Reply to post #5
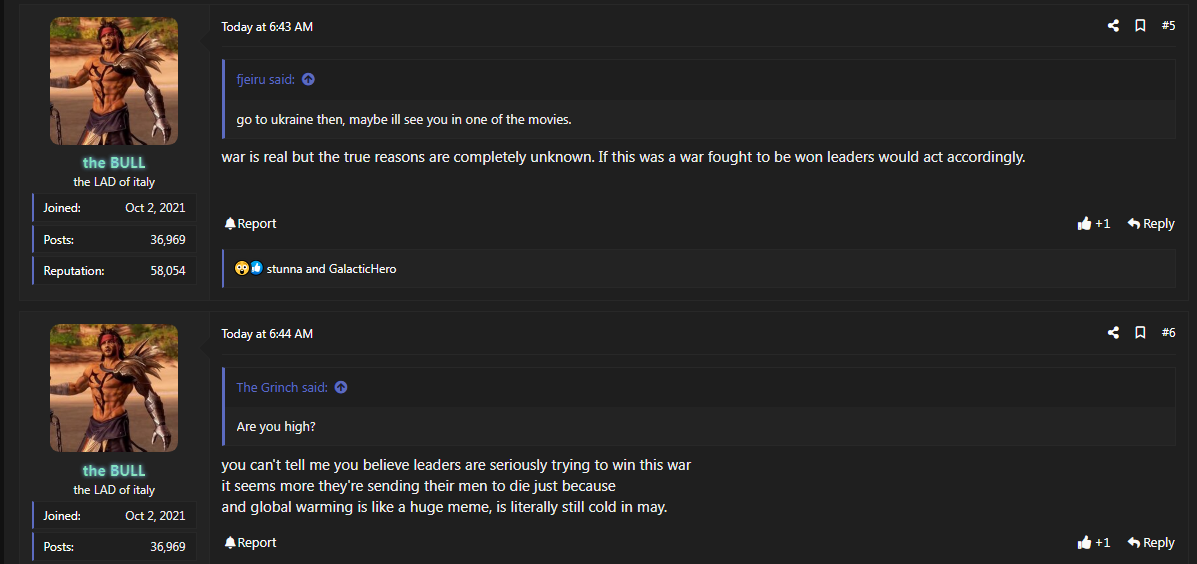1197x564 pixels. click(1151, 224)
